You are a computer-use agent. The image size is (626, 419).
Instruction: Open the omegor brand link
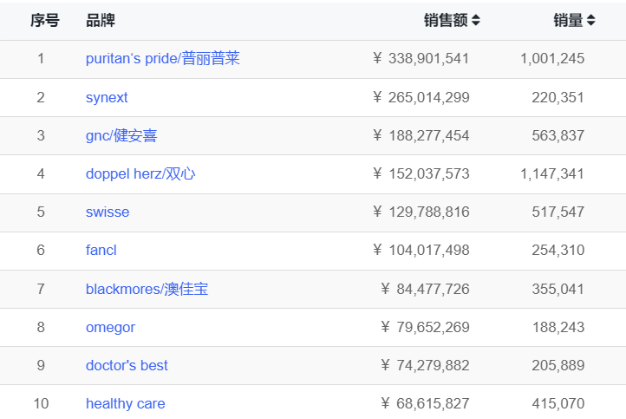click(x=110, y=327)
